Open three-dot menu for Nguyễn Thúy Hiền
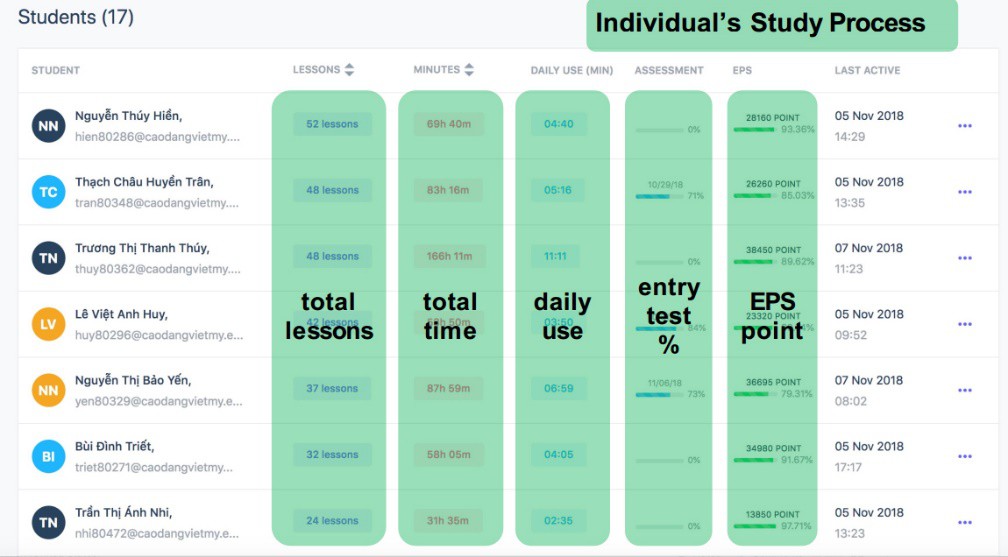The image size is (1008, 557). (964, 126)
